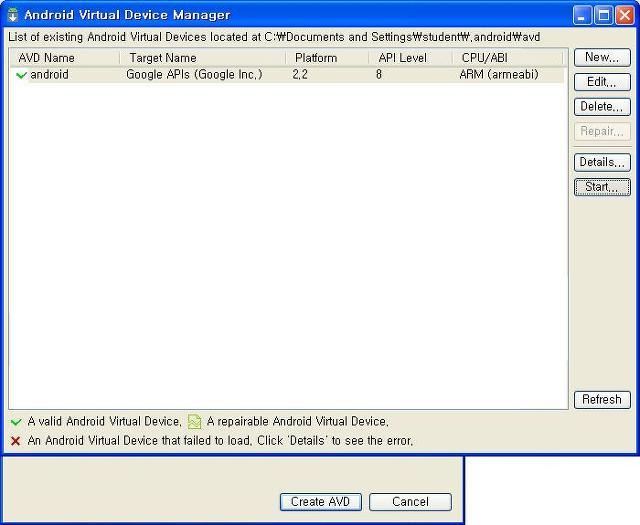640x525 pixels.
Task: Open the Edit... dialog for the AVD
Action: click(x=602, y=82)
